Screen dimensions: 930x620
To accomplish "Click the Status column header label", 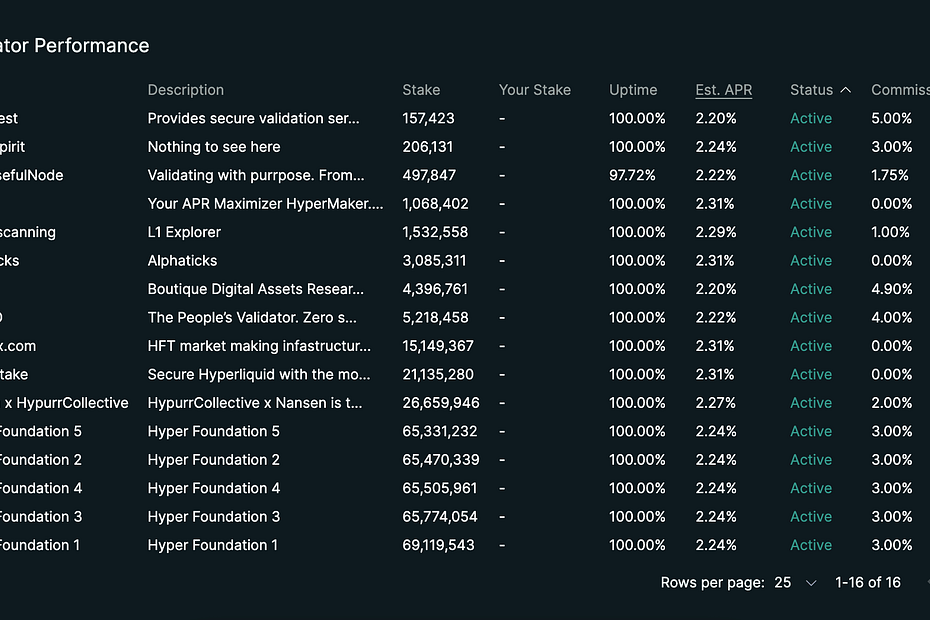I will [x=811, y=90].
